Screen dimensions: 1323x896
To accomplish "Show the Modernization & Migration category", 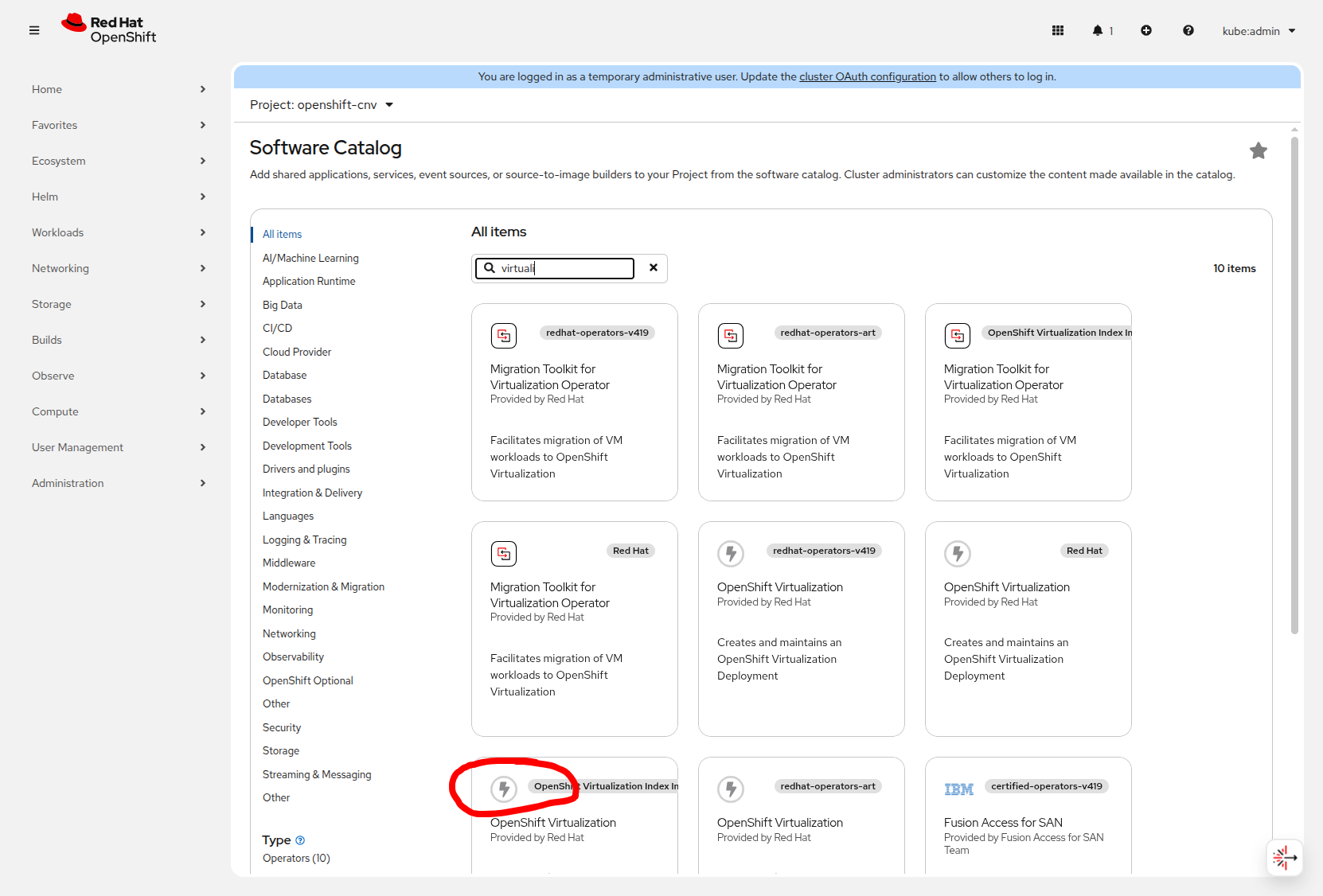I will (324, 586).
